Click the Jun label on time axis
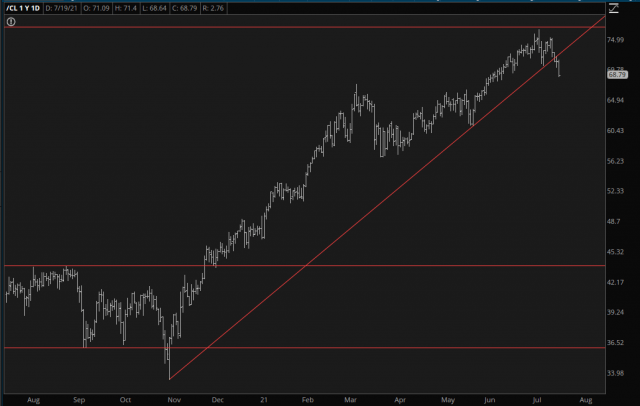The width and height of the screenshot is (640, 406). (x=490, y=397)
